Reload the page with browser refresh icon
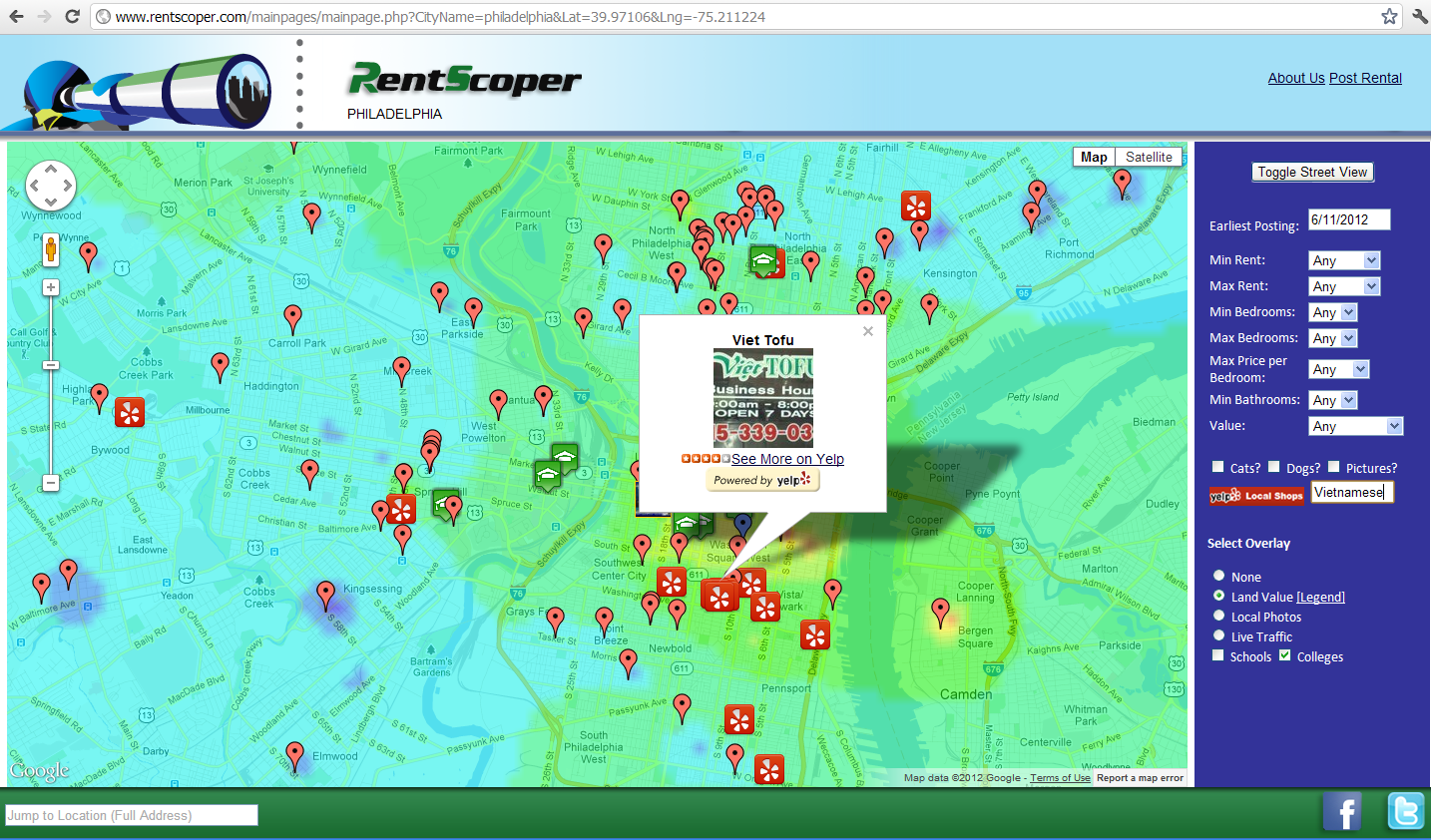 (x=72, y=17)
